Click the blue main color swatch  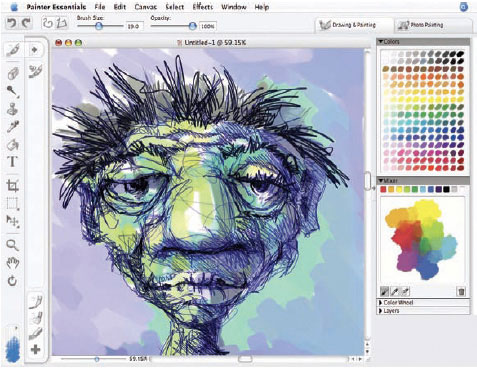coord(13,349)
